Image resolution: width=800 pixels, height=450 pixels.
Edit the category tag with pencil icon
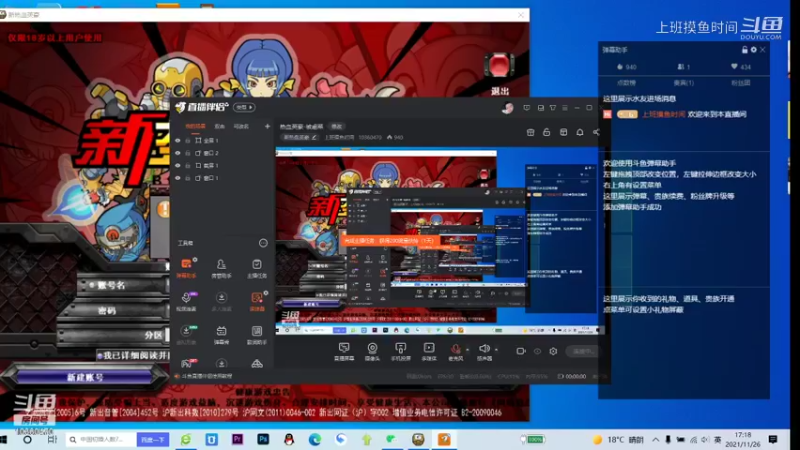(x=300, y=137)
